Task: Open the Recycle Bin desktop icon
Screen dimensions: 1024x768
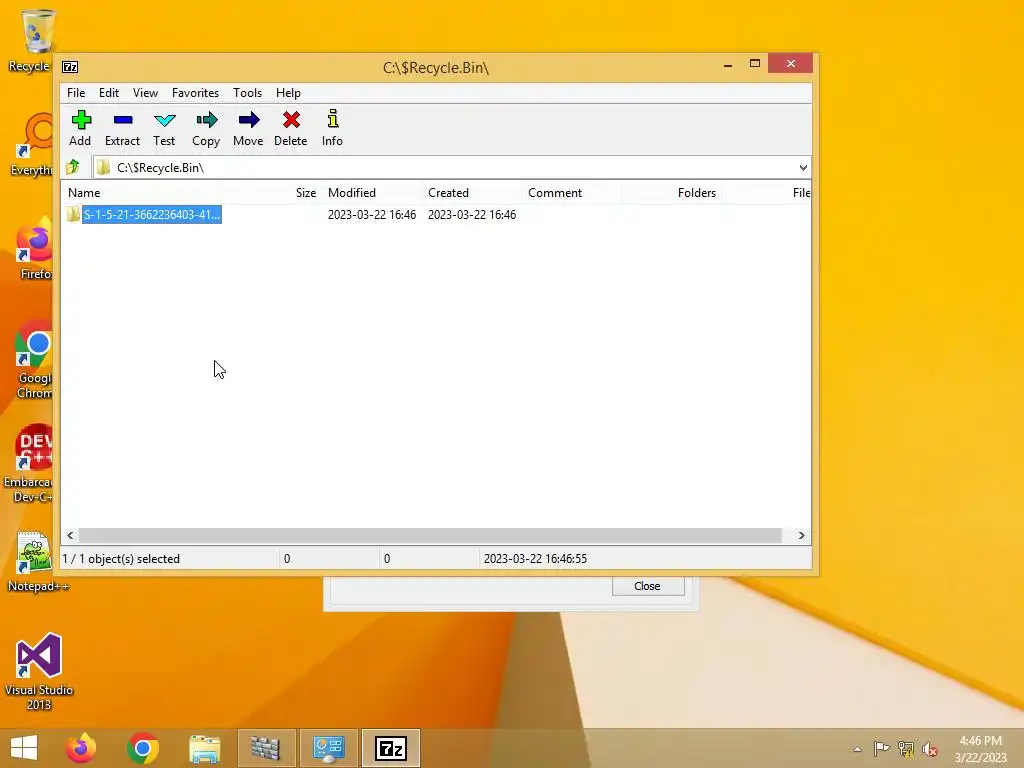Action: pos(31,40)
